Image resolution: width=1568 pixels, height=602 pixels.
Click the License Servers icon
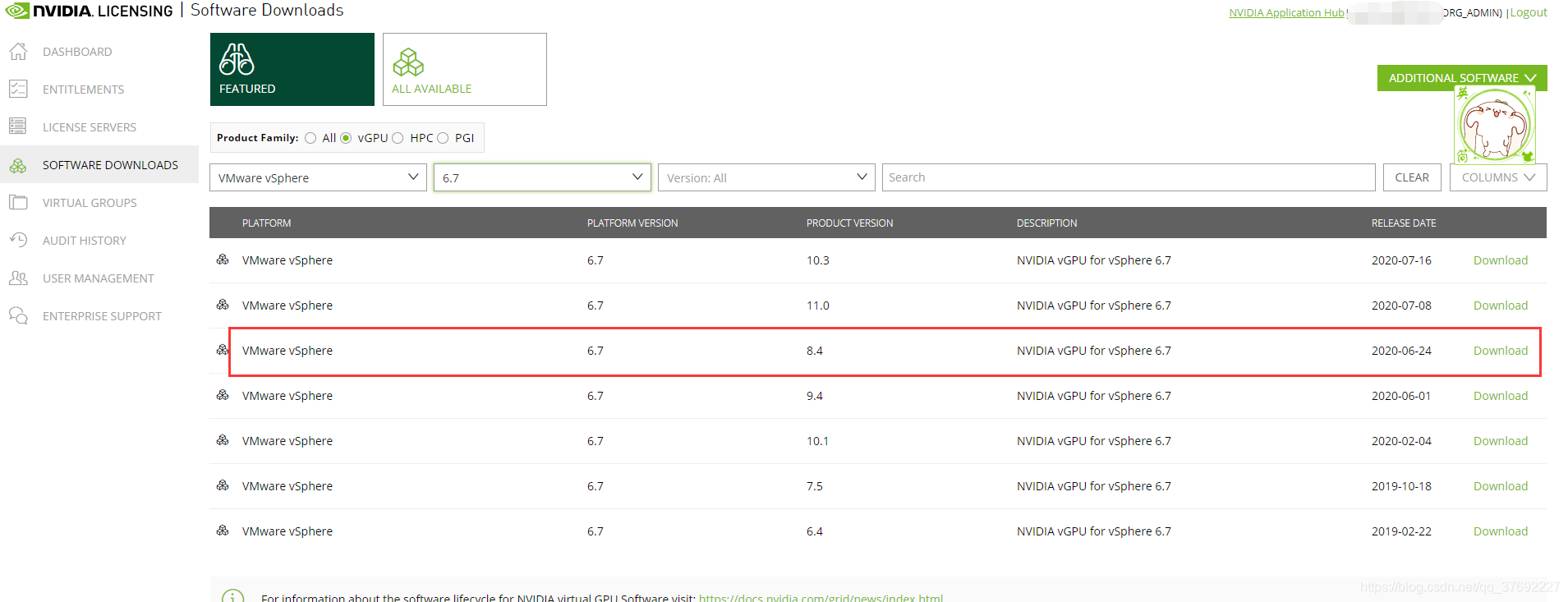point(18,126)
